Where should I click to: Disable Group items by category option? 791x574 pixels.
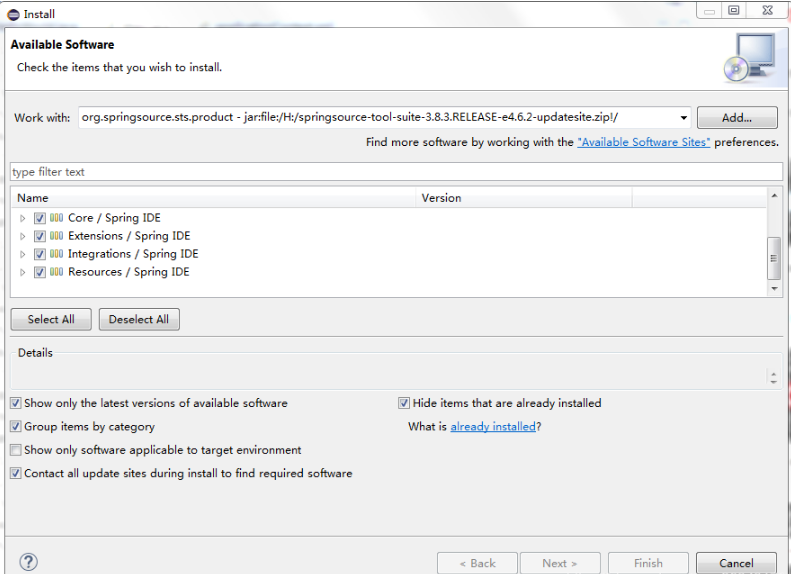pos(16,427)
